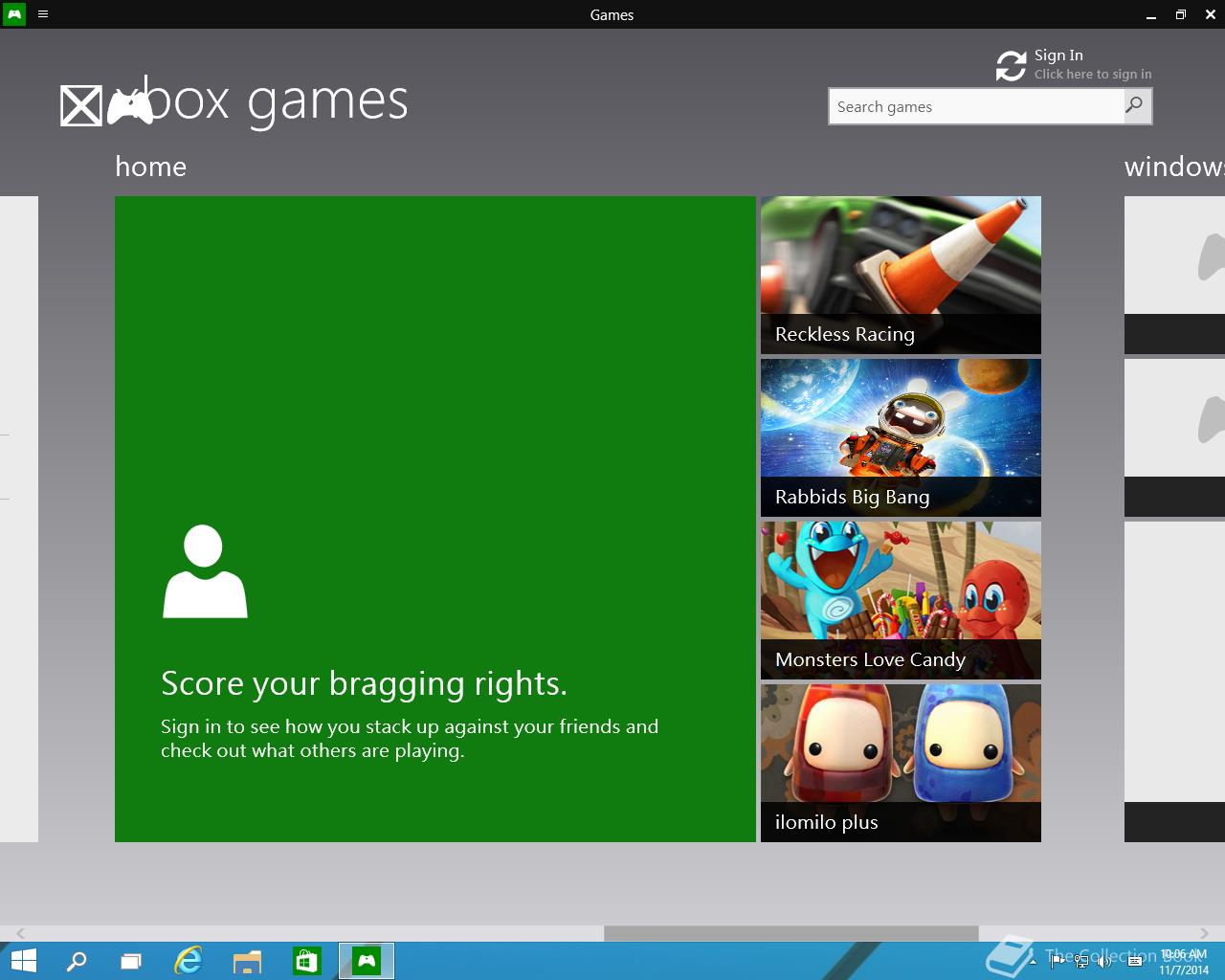Screen dimensions: 1225x980
Task: Click 'Score your bragging rights.' headline
Action: click(x=364, y=683)
